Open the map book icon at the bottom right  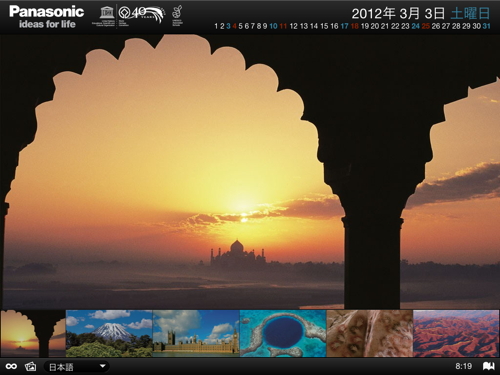[489, 366]
